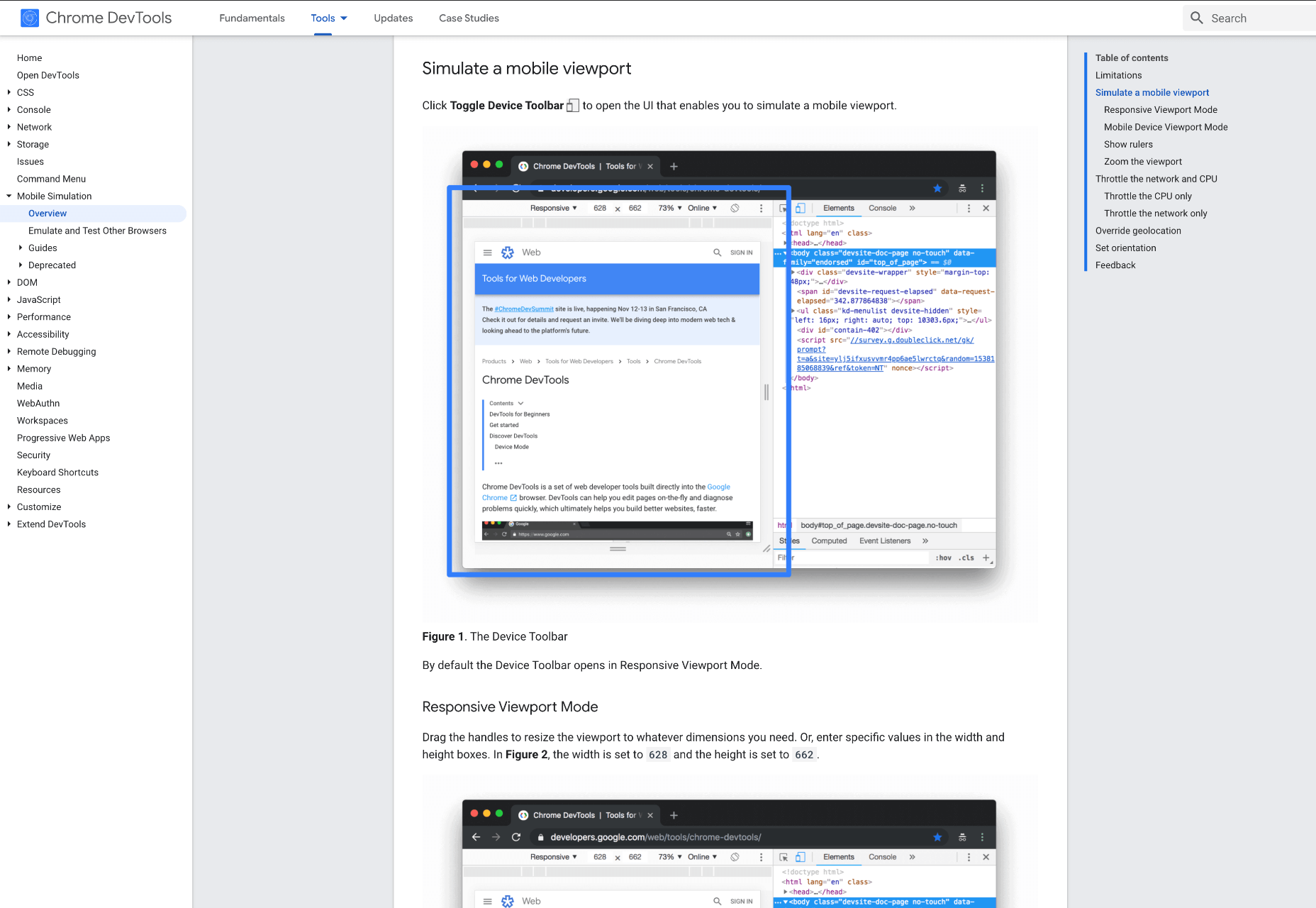1316x908 pixels.
Task: Click the '662' height code value
Action: point(804,755)
